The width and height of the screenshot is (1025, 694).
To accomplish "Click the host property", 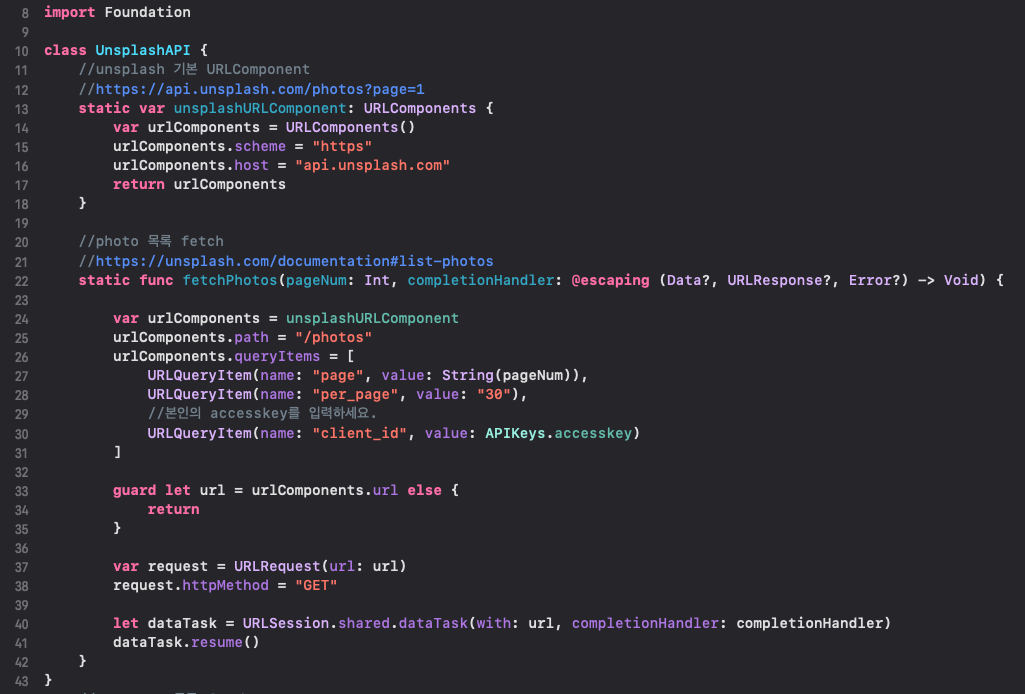I will click(251, 165).
